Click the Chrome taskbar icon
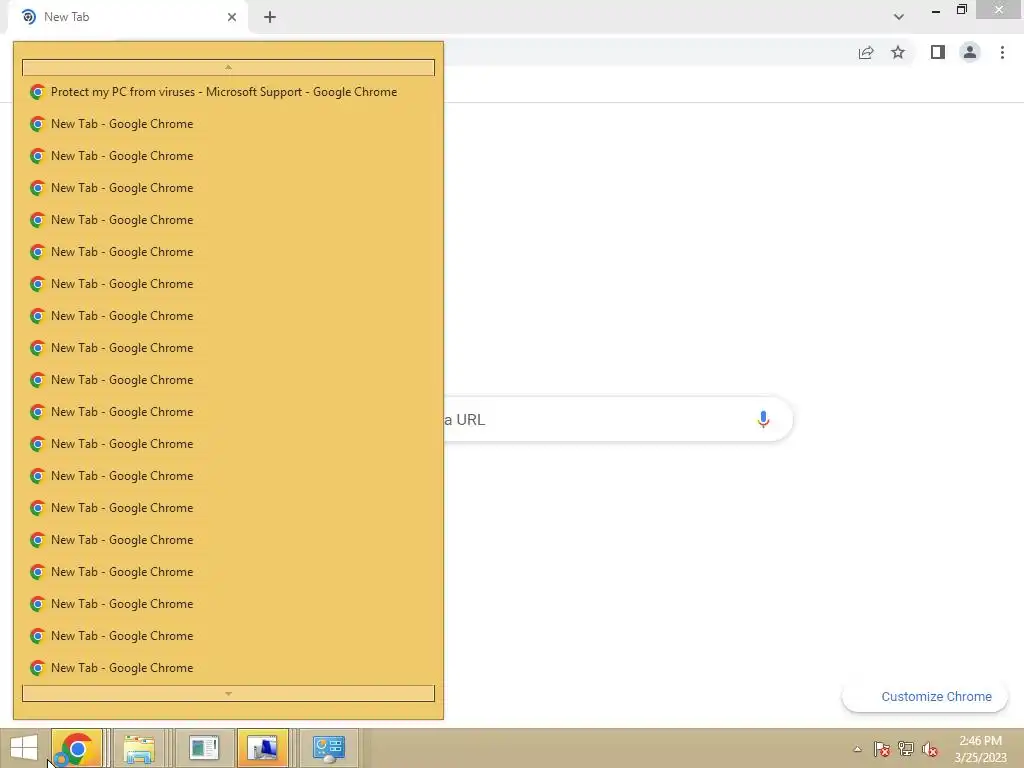 [x=77, y=748]
